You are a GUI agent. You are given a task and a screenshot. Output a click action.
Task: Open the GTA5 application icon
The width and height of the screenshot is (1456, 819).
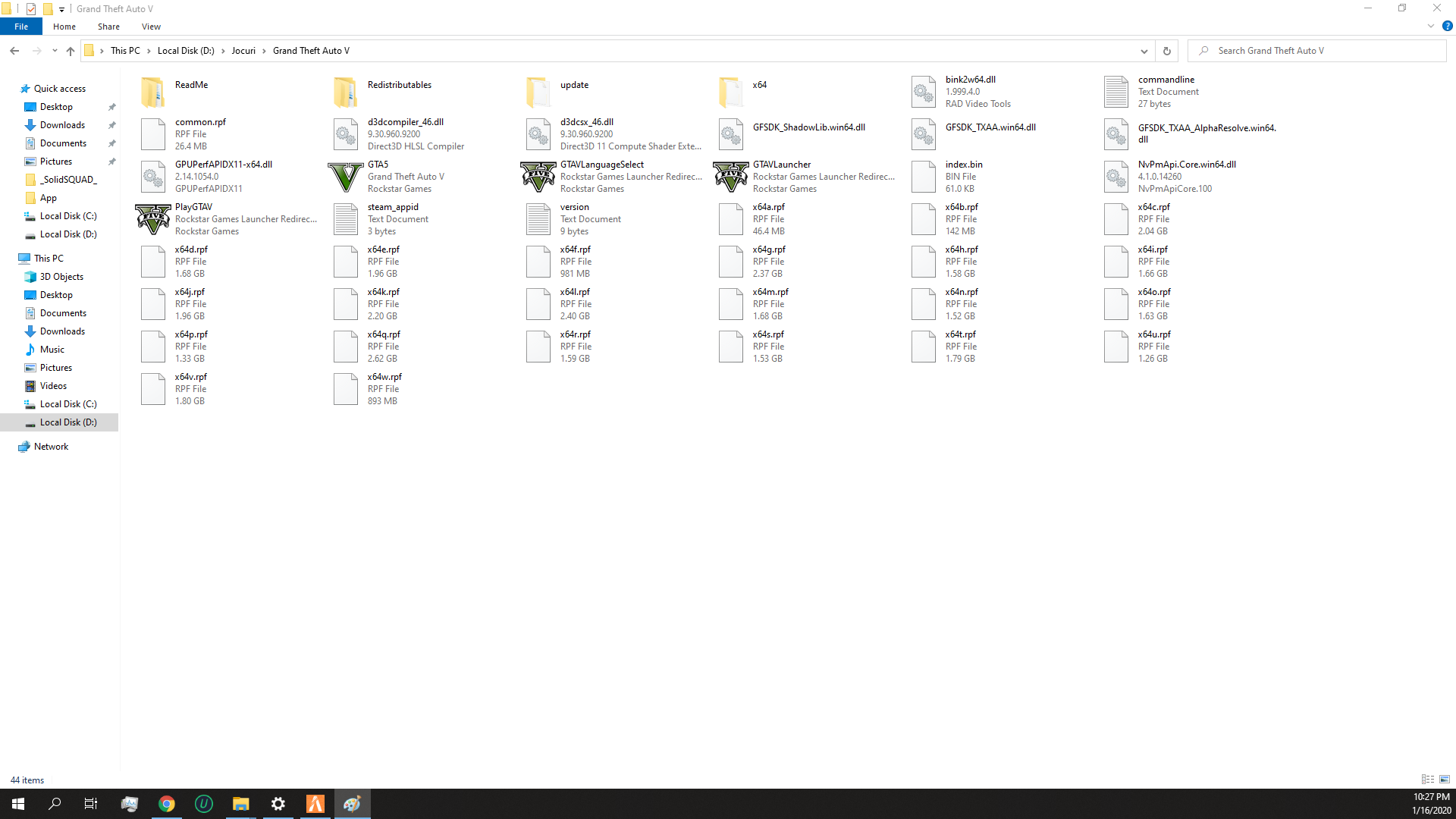click(346, 177)
